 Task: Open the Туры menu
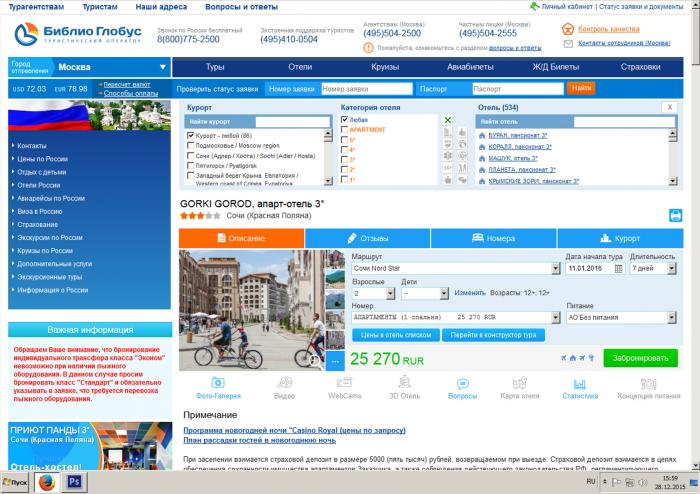(215, 67)
